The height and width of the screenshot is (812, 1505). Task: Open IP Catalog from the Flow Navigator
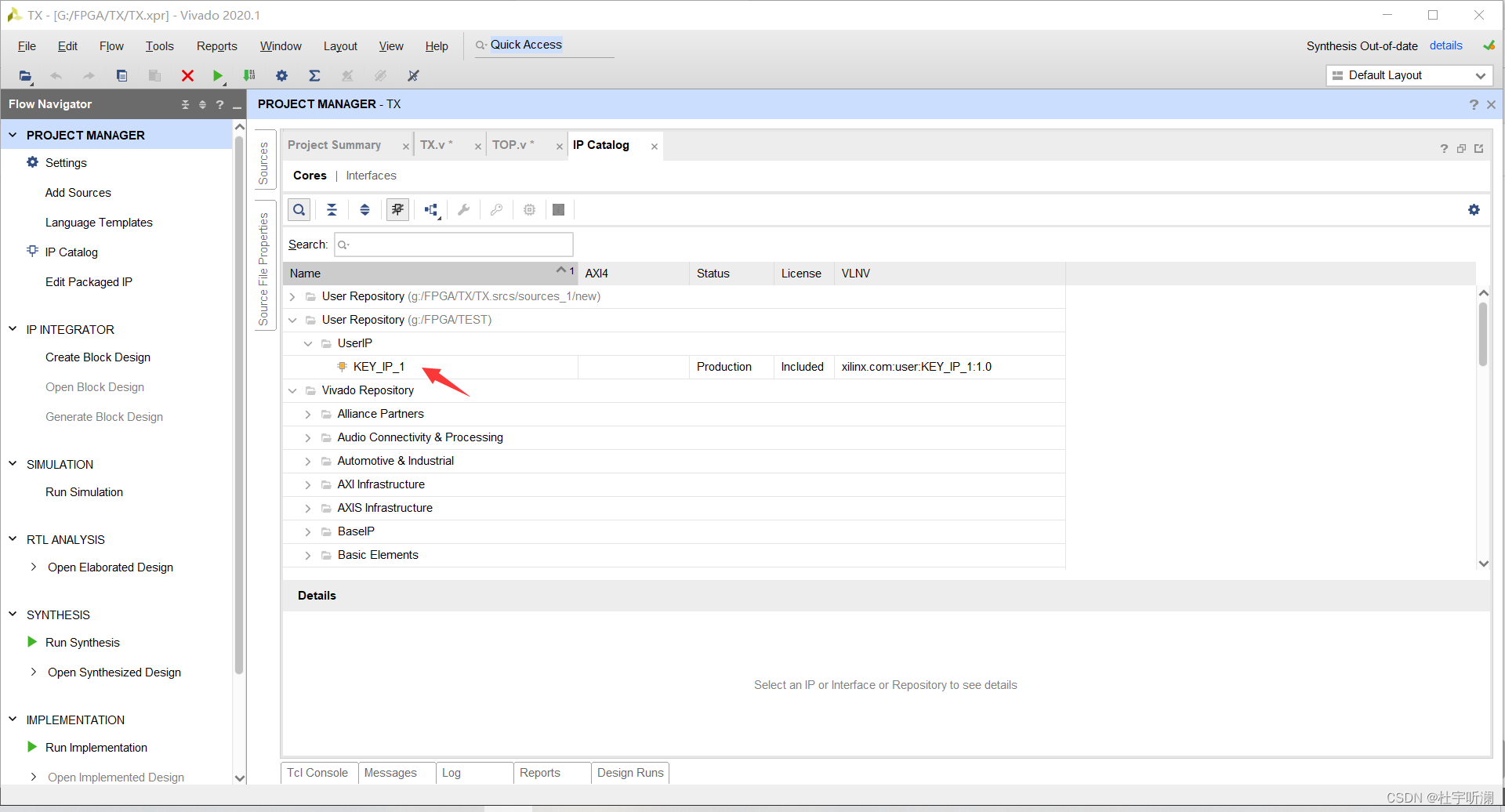tap(71, 252)
